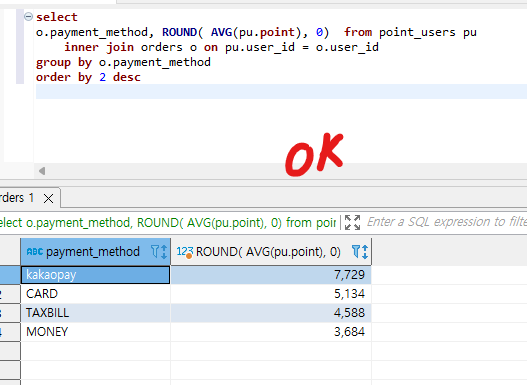Open payment_method column filter icon
The image size is (527, 385).
pos(155,251)
